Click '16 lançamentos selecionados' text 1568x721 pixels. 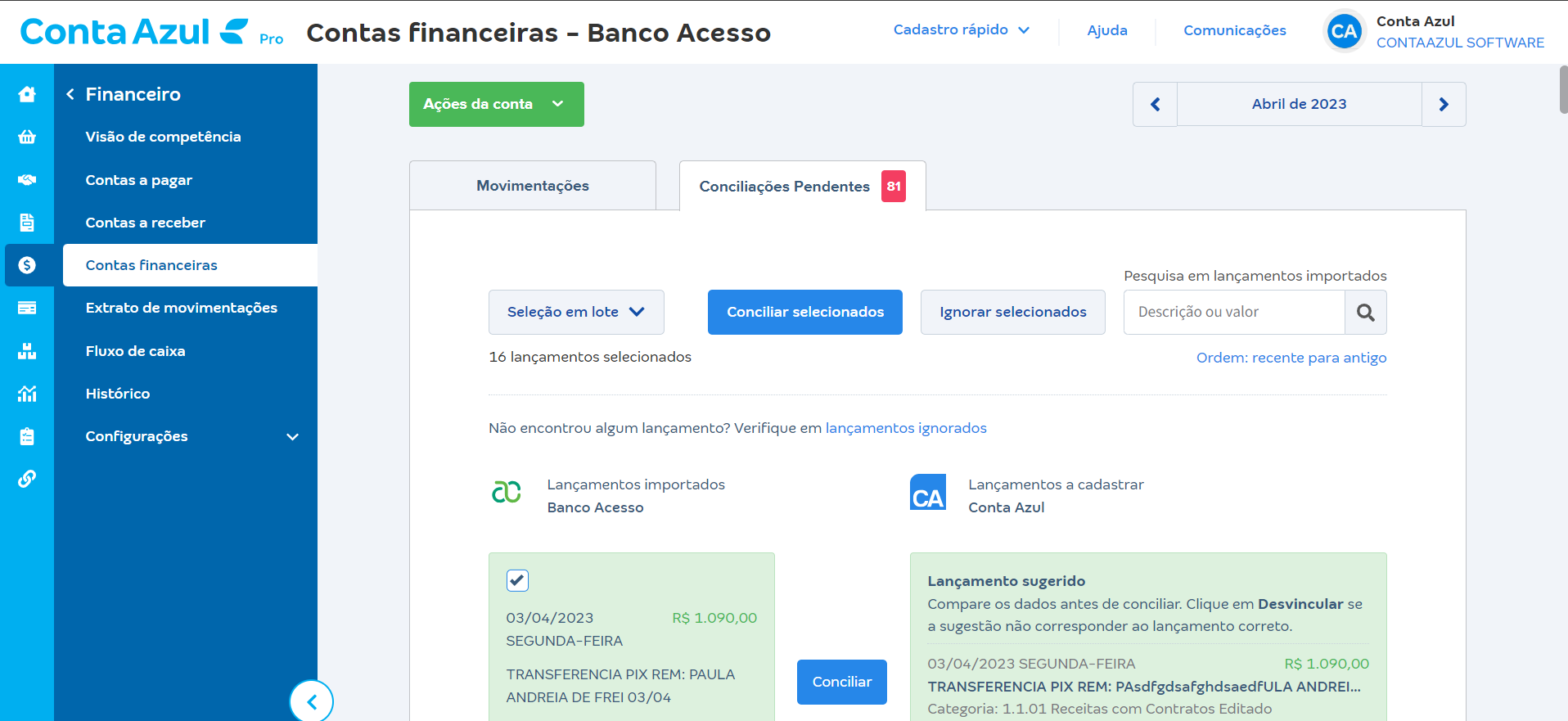pos(590,357)
